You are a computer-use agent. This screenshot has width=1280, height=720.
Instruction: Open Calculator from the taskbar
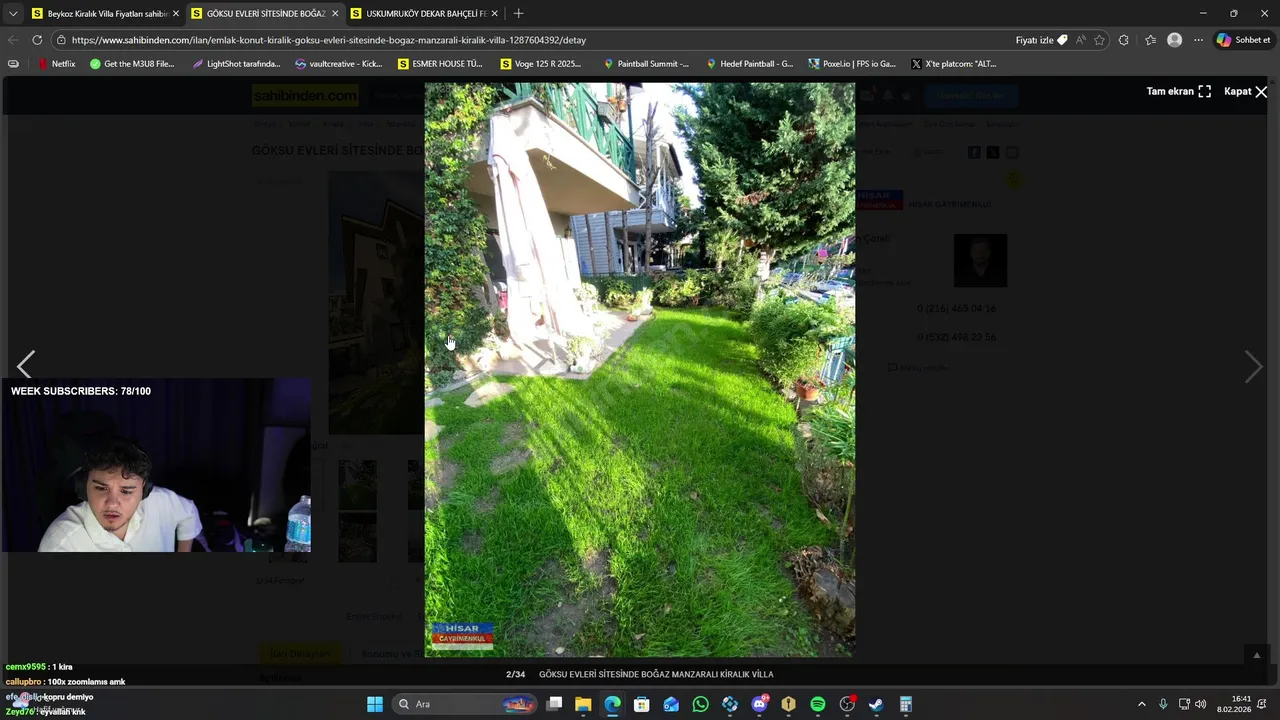point(906,704)
